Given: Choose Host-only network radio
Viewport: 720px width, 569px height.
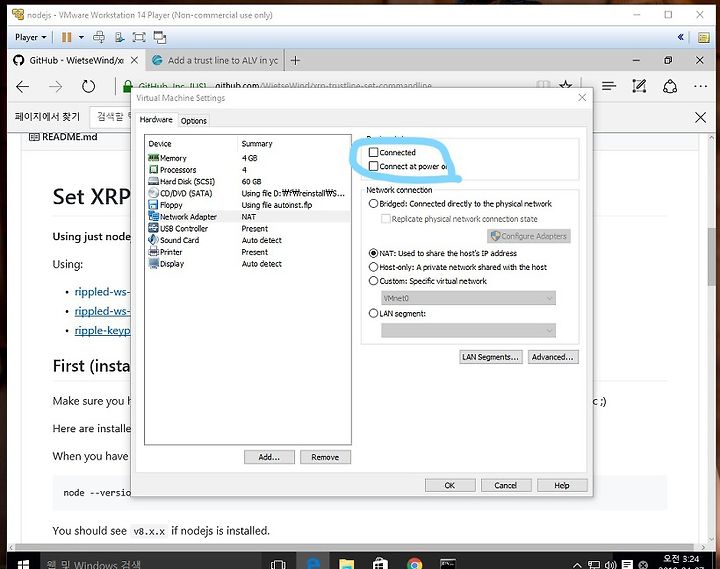Looking at the screenshot, I should click(374, 267).
